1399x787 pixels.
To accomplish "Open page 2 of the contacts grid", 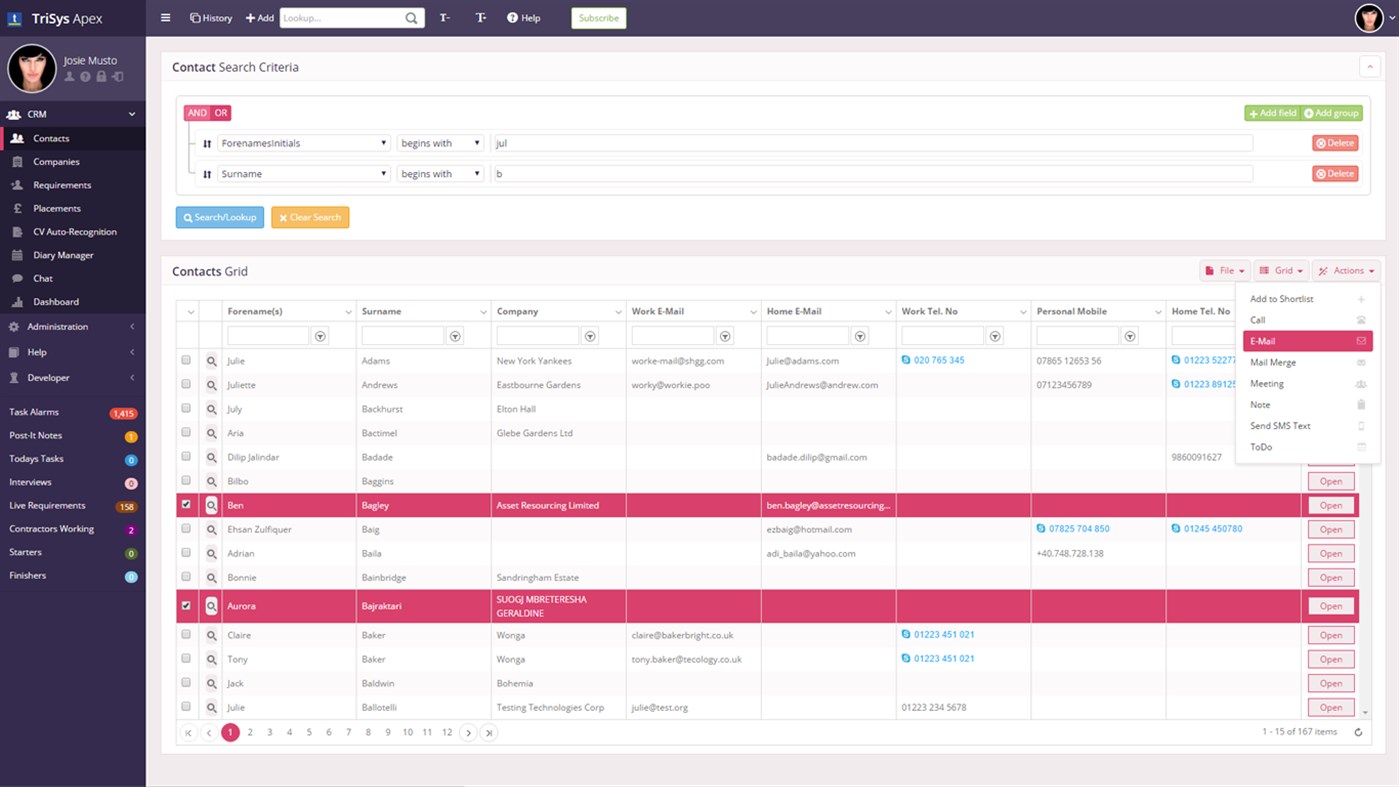I will tap(250, 732).
